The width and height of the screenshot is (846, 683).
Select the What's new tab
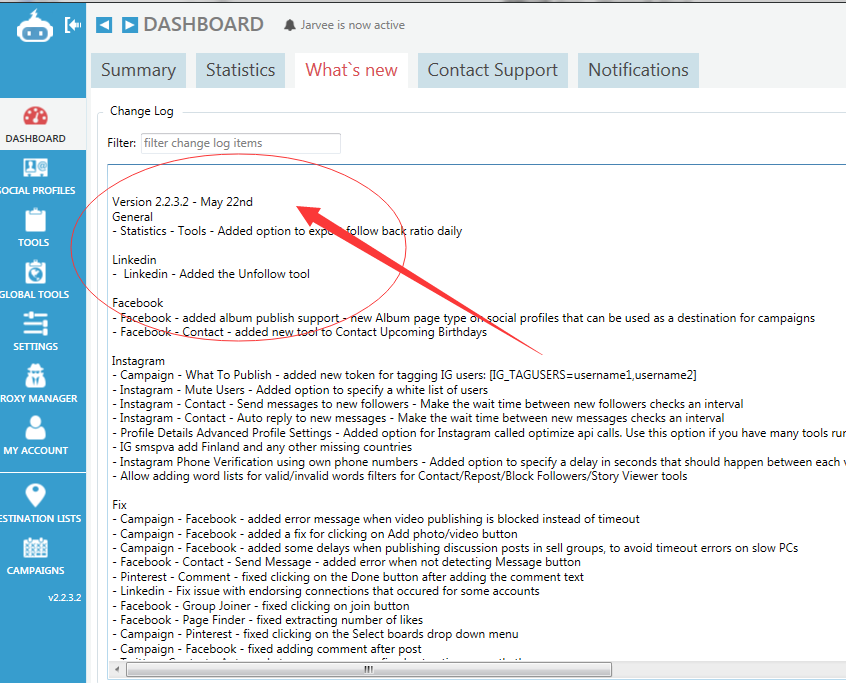click(x=351, y=70)
